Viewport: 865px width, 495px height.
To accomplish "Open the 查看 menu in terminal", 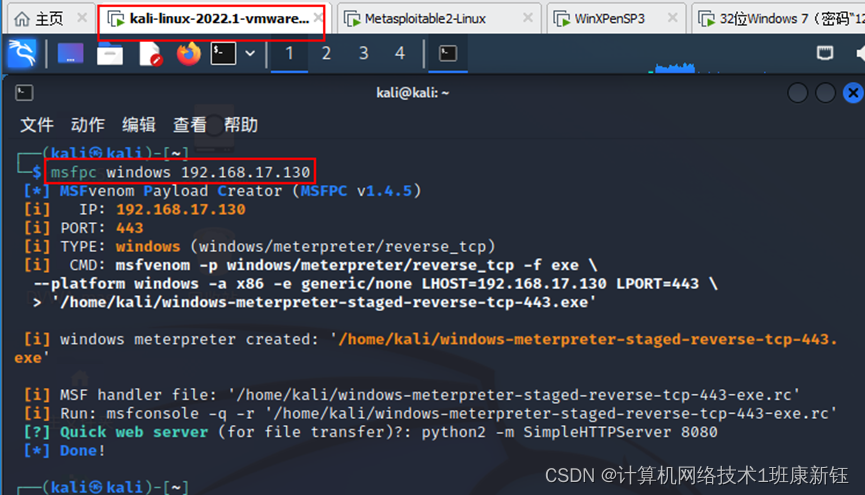I will coord(190,125).
